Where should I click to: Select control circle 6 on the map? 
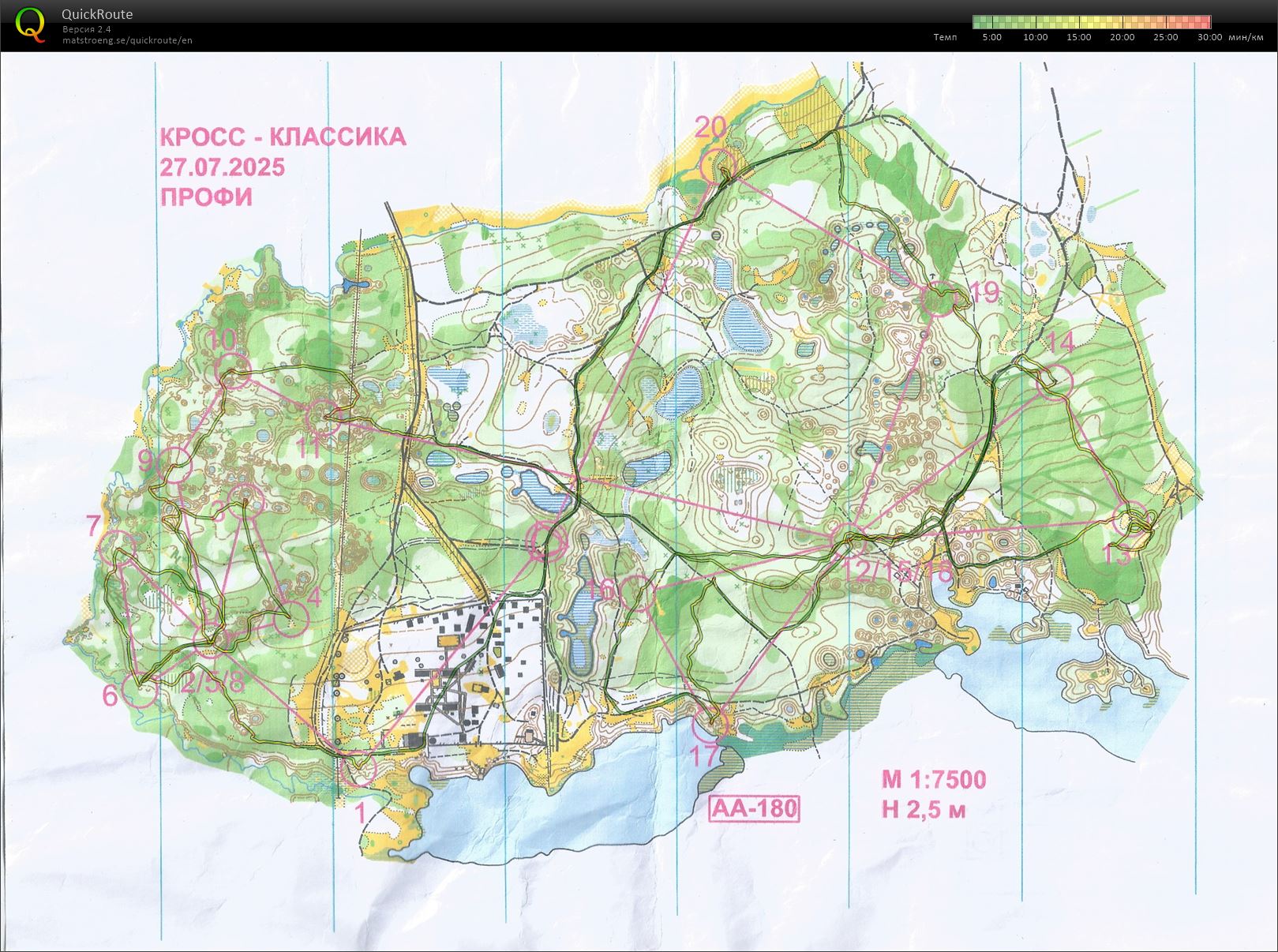pyautogui.click(x=141, y=689)
